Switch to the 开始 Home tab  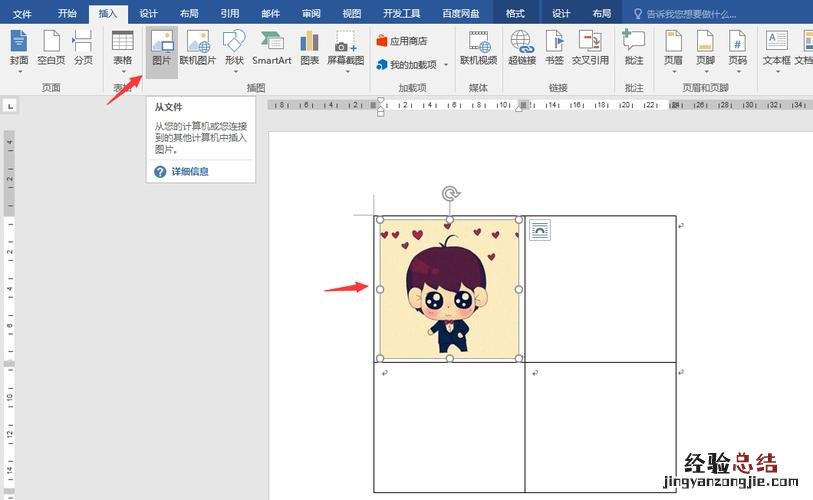pos(66,13)
